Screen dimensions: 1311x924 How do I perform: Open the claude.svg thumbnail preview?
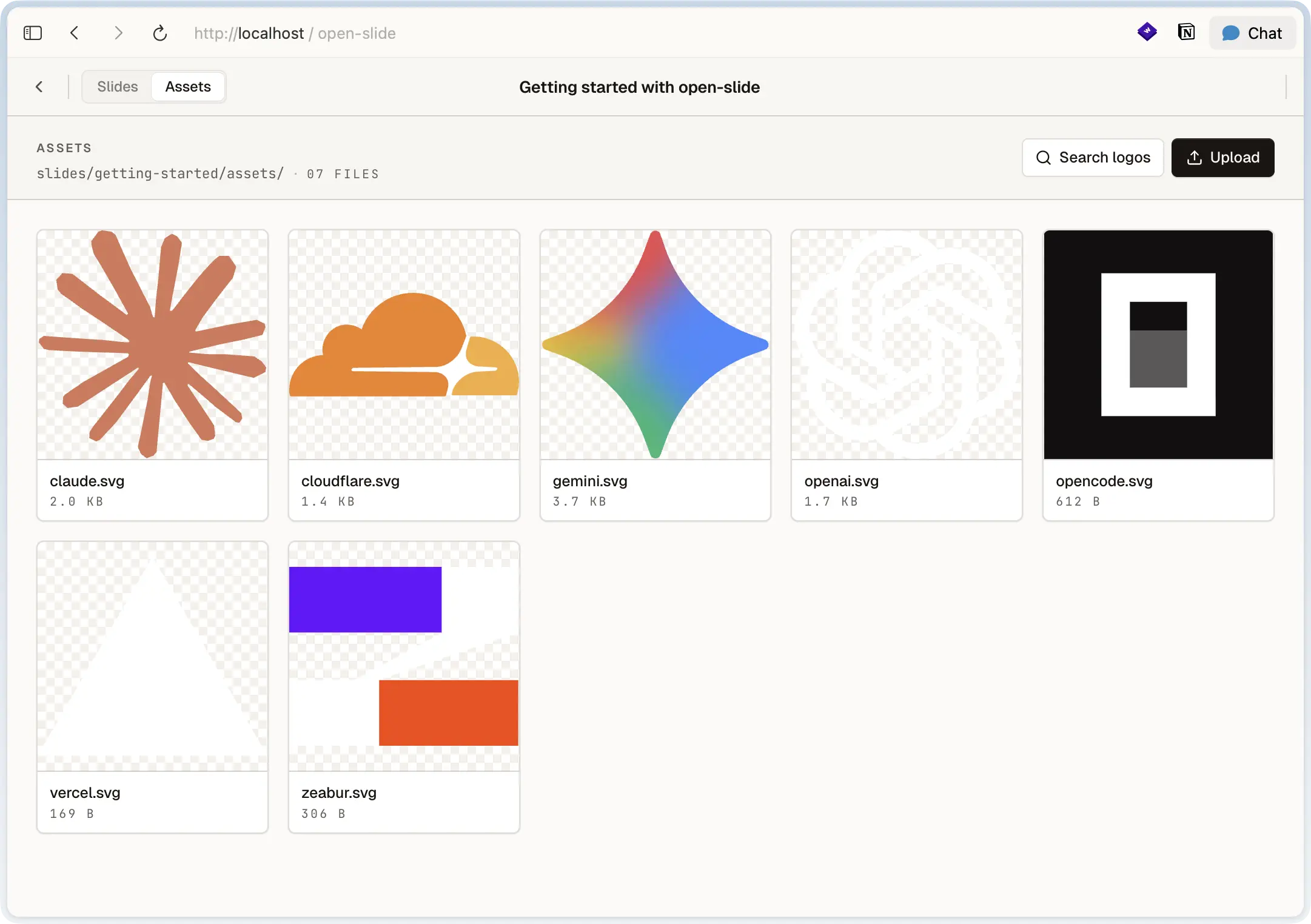(x=152, y=344)
